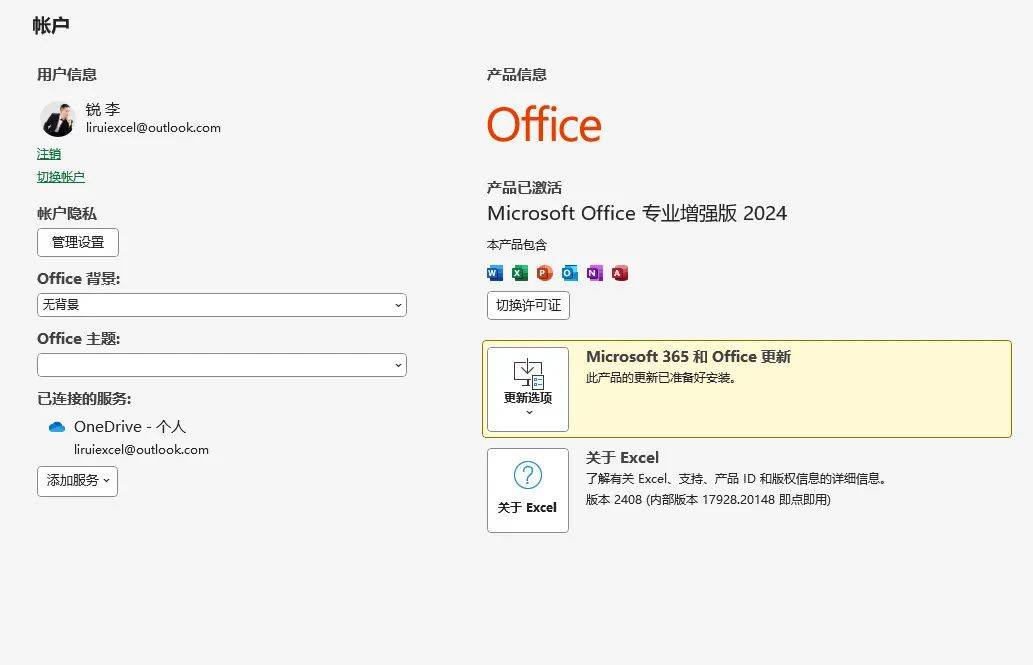Open the 更新选项 menu button

(x=528, y=389)
